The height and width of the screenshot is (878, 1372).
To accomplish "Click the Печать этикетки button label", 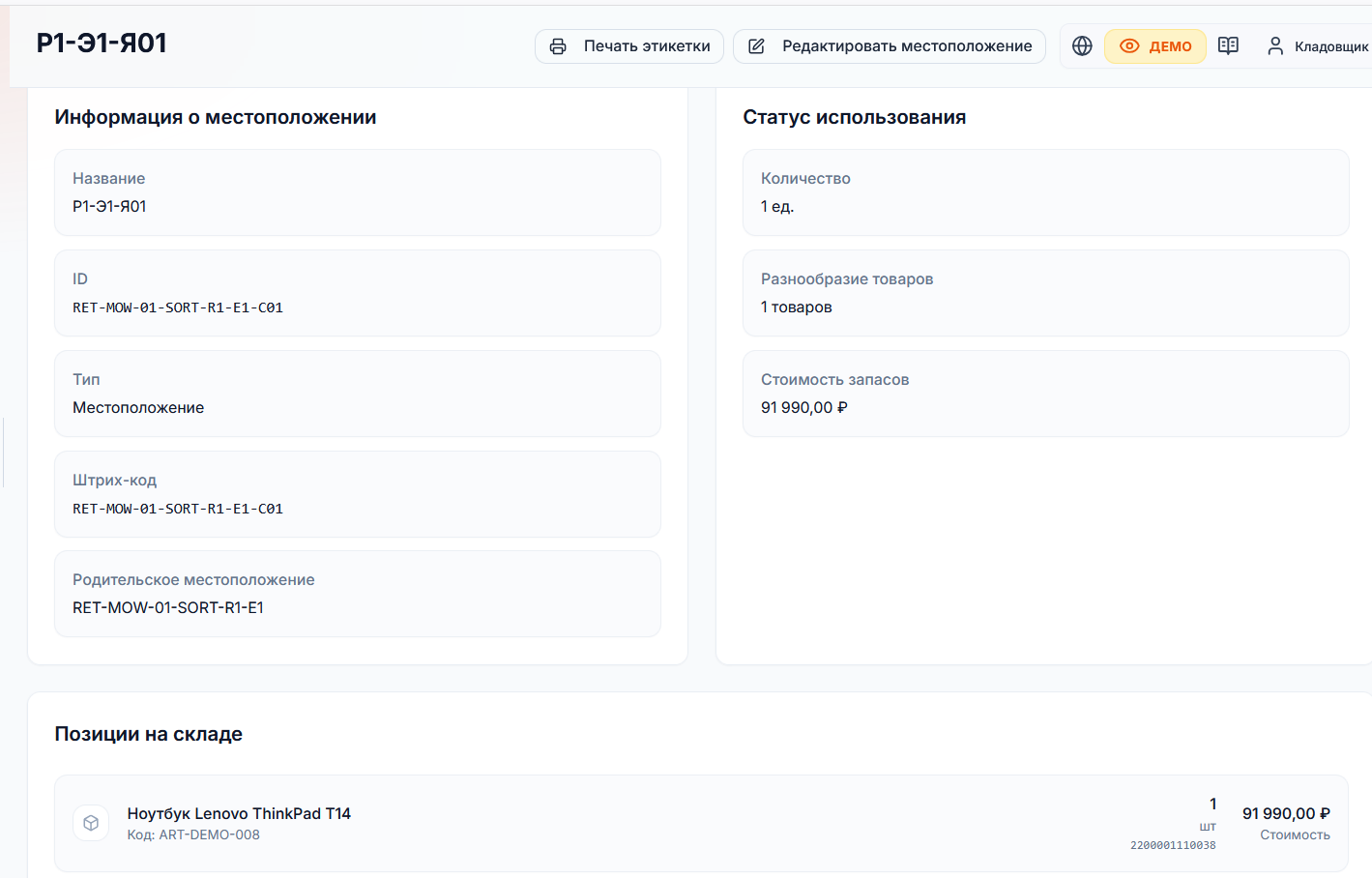I will [647, 46].
